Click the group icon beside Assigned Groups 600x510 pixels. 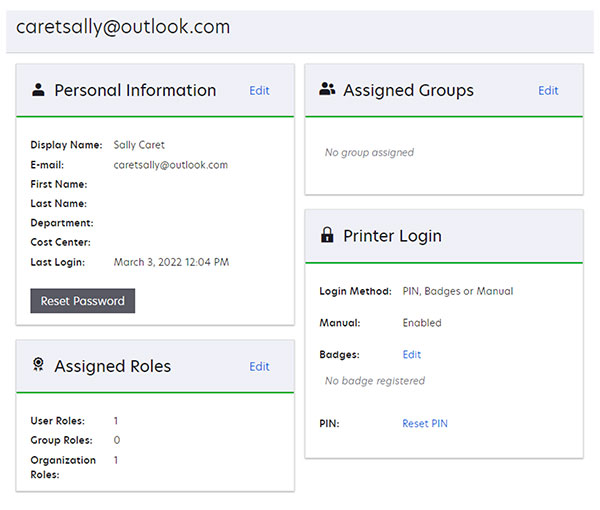coord(327,90)
